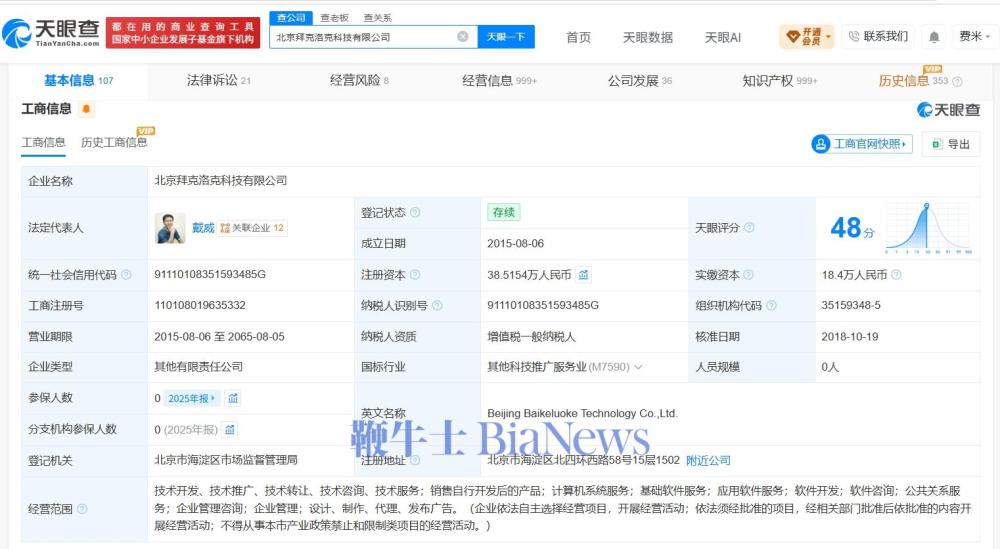Open 法律诉讼 tab
1000x549 pixels.
pyautogui.click(x=218, y=81)
